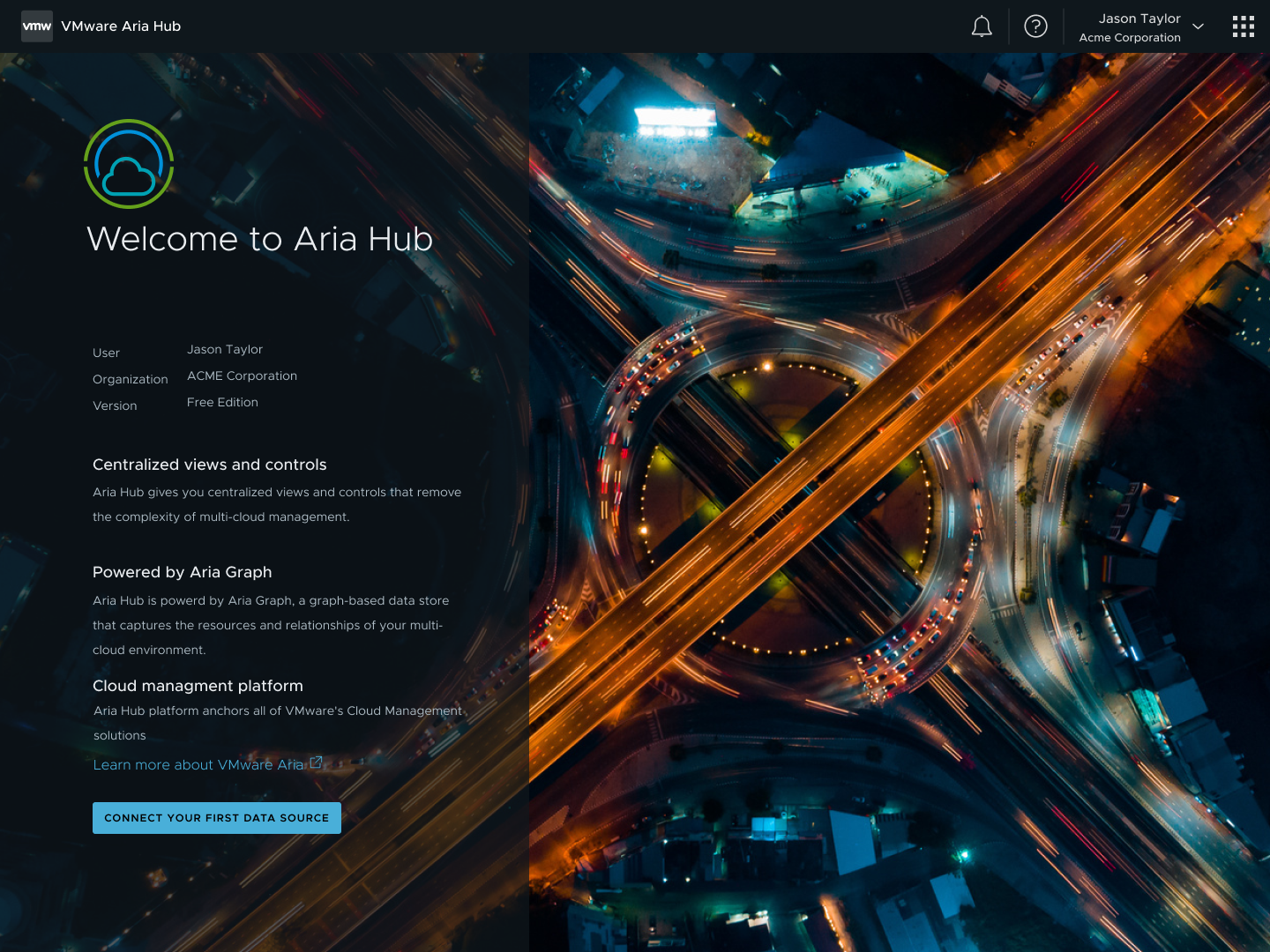
Task: Select the Jason Taylor name in header
Action: click(x=1139, y=19)
